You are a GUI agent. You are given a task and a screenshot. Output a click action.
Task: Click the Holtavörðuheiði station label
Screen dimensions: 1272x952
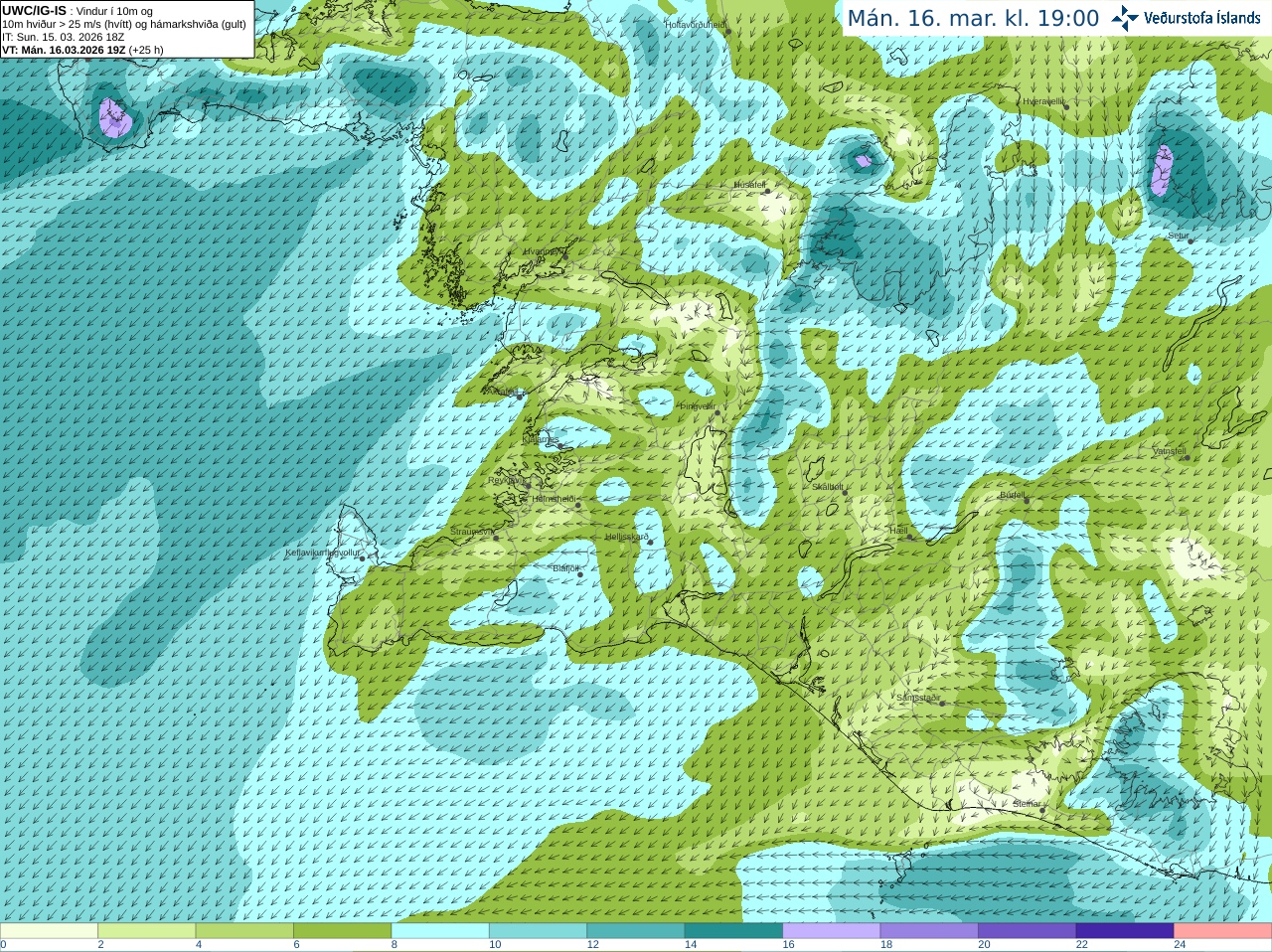point(696,24)
